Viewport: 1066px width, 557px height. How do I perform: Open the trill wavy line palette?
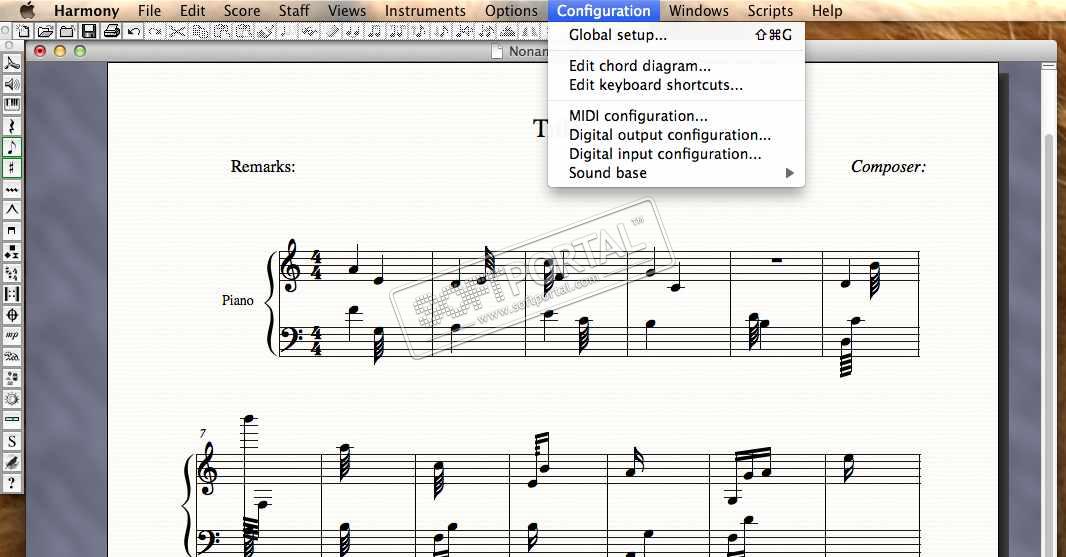pyautogui.click(x=12, y=189)
